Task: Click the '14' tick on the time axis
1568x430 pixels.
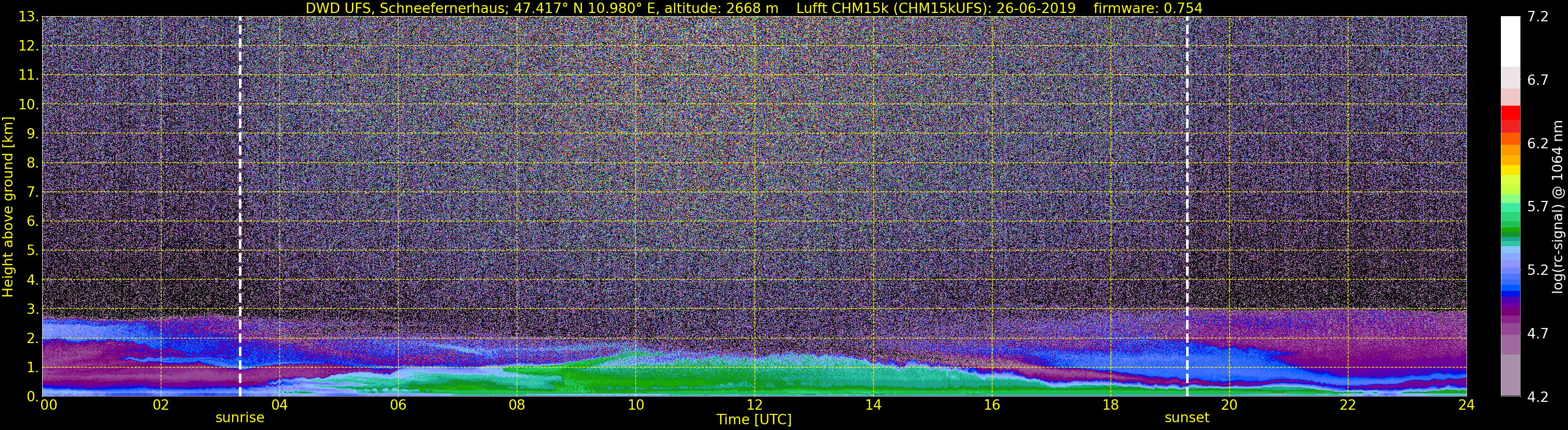Action: pyautogui.click(x=872, y=405)
